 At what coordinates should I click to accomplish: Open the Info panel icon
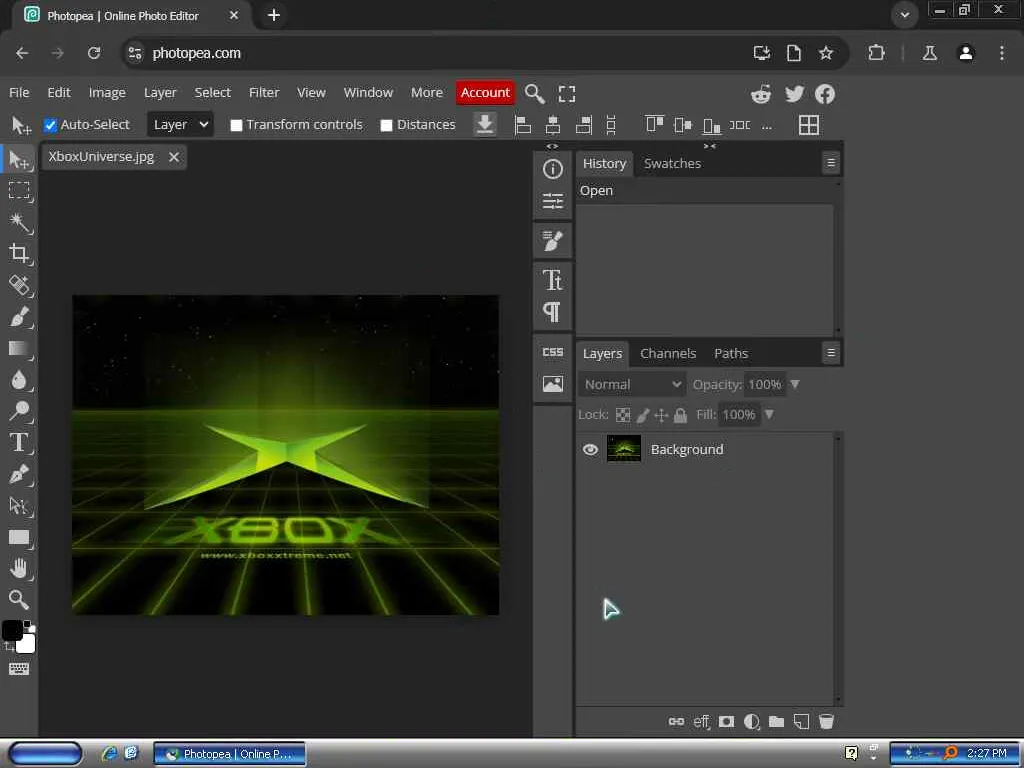coord(552,169)
